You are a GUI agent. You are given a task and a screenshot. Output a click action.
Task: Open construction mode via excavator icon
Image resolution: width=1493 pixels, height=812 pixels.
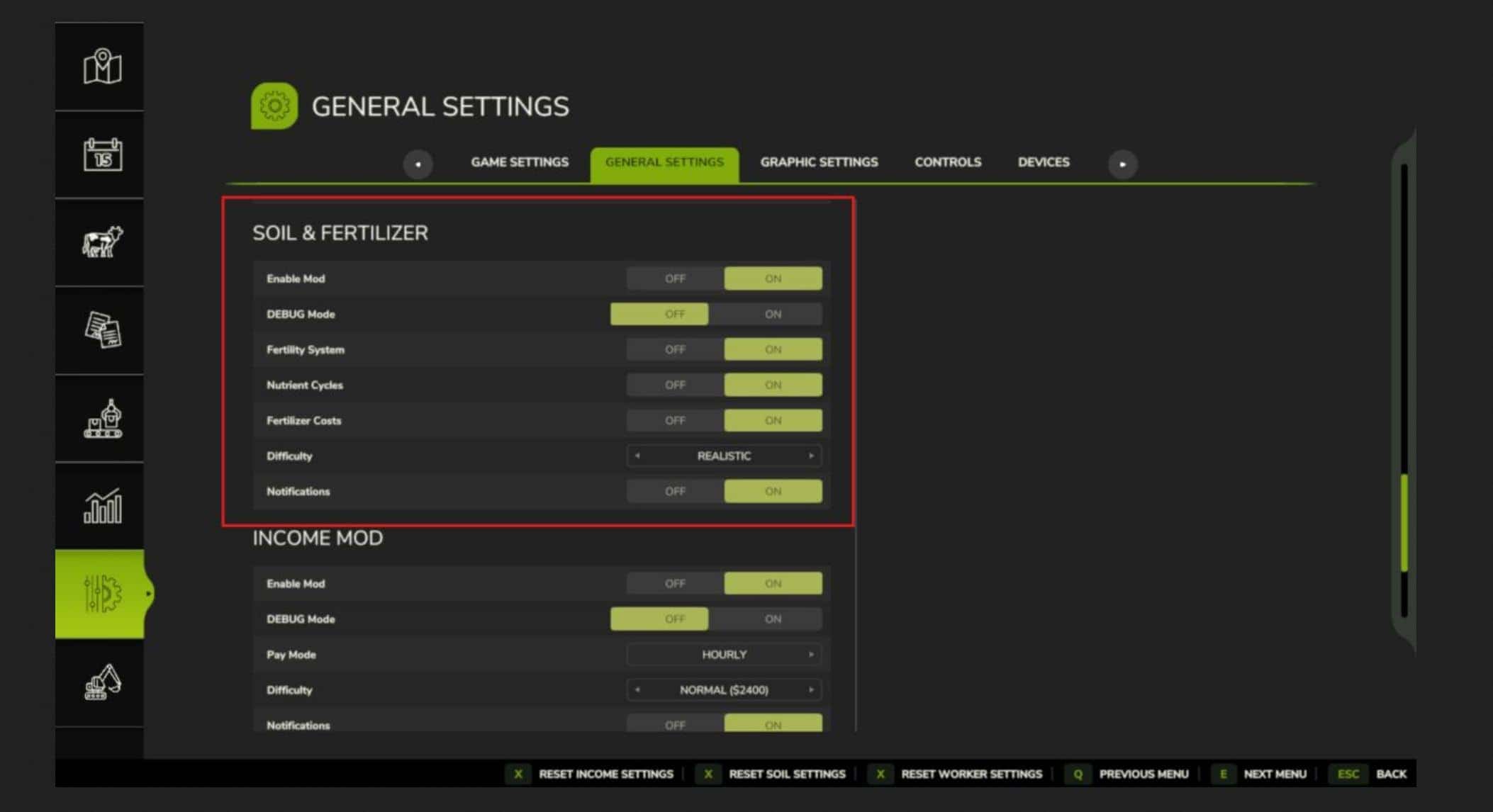click(x=100, y=684)
